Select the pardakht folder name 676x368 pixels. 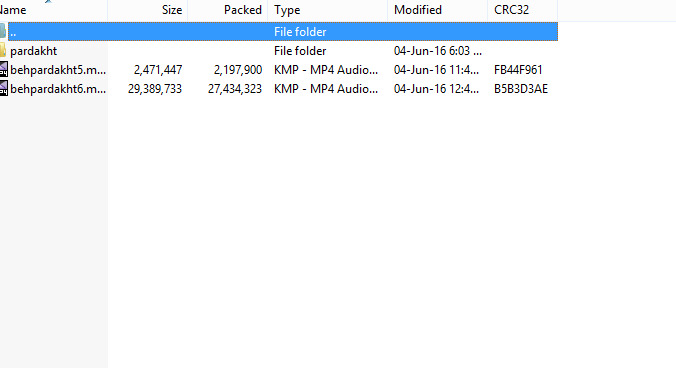coord(34,51)
